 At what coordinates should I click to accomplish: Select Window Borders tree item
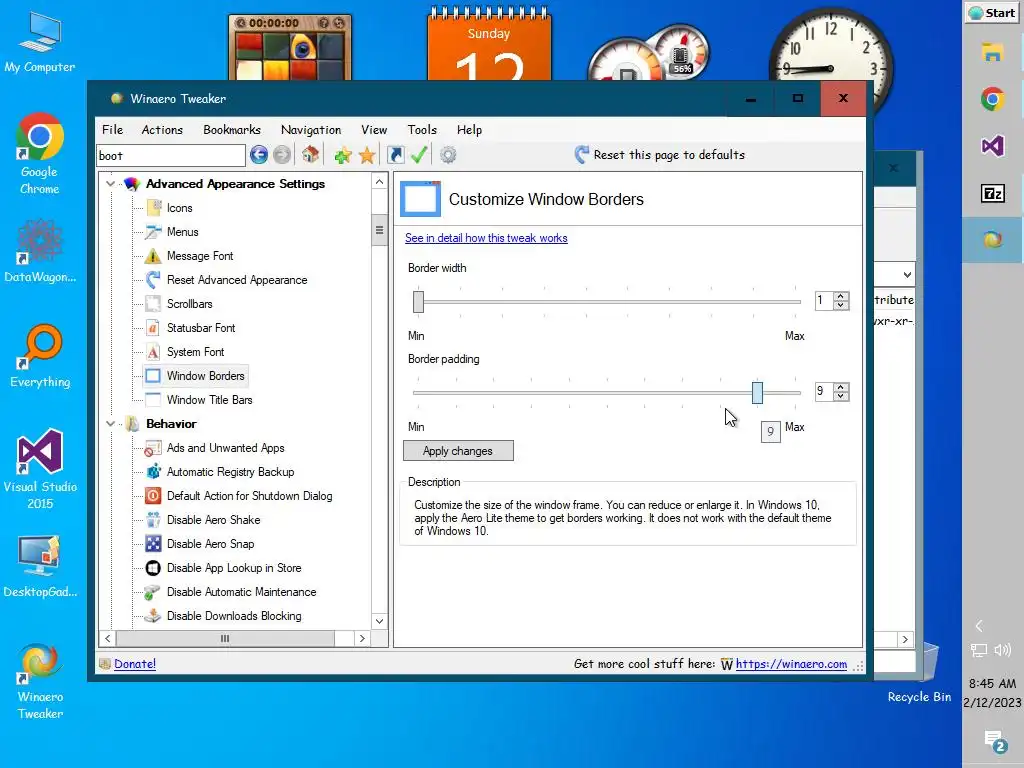(x=205, y=376)
